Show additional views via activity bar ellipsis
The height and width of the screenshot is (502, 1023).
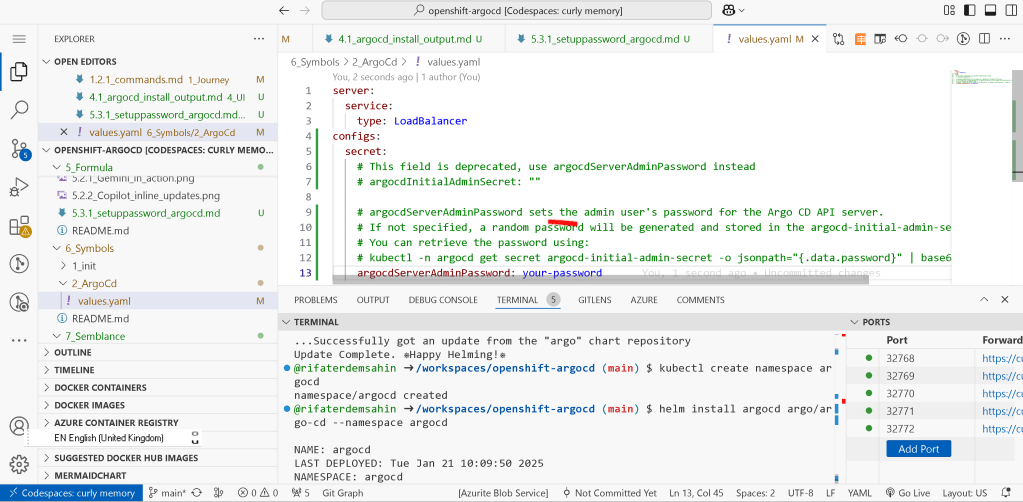tap(19, 340)
